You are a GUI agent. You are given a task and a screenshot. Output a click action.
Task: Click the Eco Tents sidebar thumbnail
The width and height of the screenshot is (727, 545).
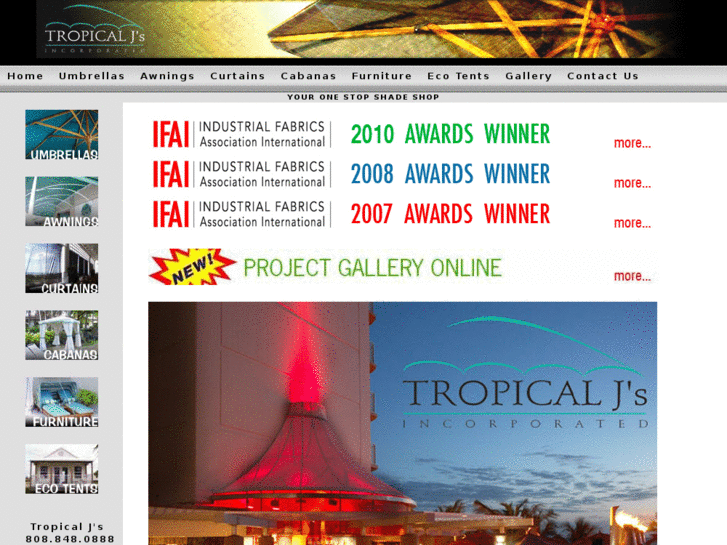(62, 469)
